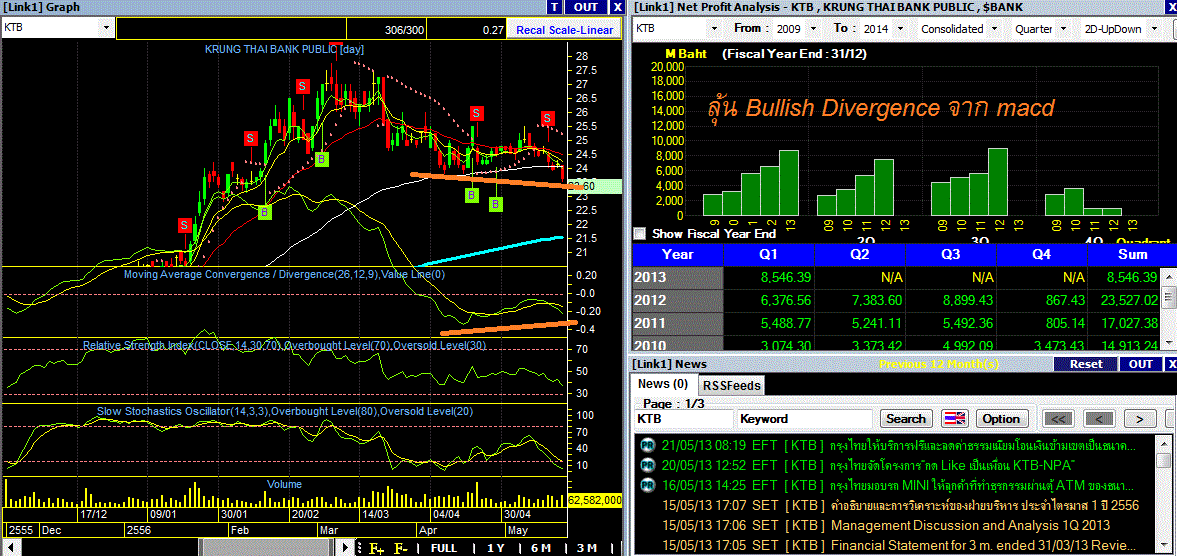Click the Reset button in News header
This screenshot has height=556, width=1177.
[1086, 364]
